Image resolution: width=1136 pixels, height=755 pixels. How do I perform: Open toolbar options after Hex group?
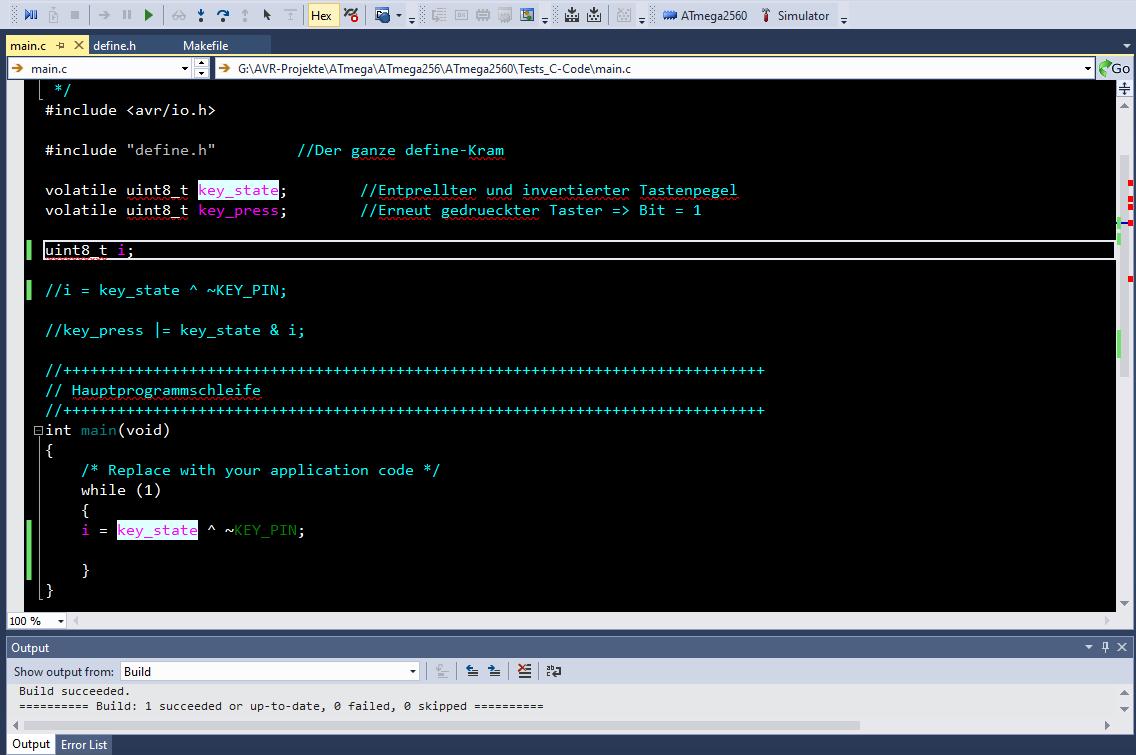coord(412,18)
